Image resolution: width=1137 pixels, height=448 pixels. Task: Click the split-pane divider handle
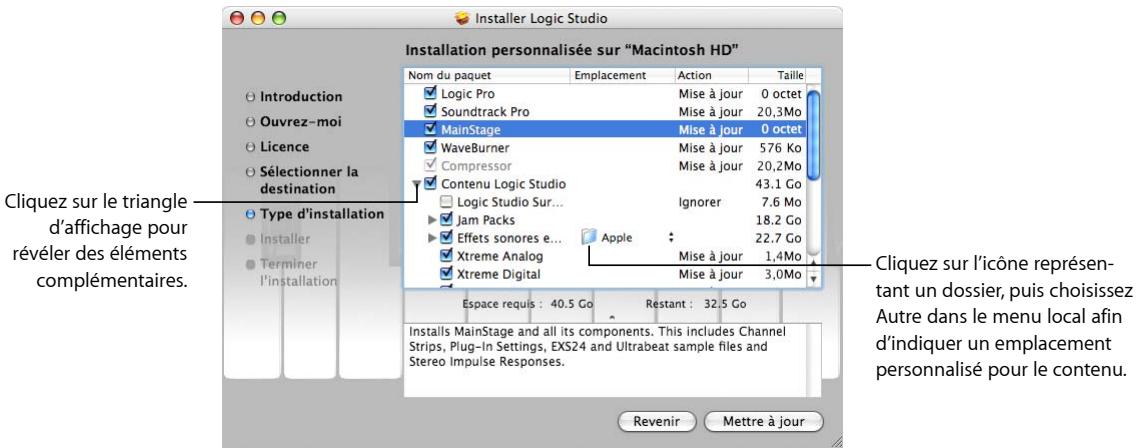point(612,317)
